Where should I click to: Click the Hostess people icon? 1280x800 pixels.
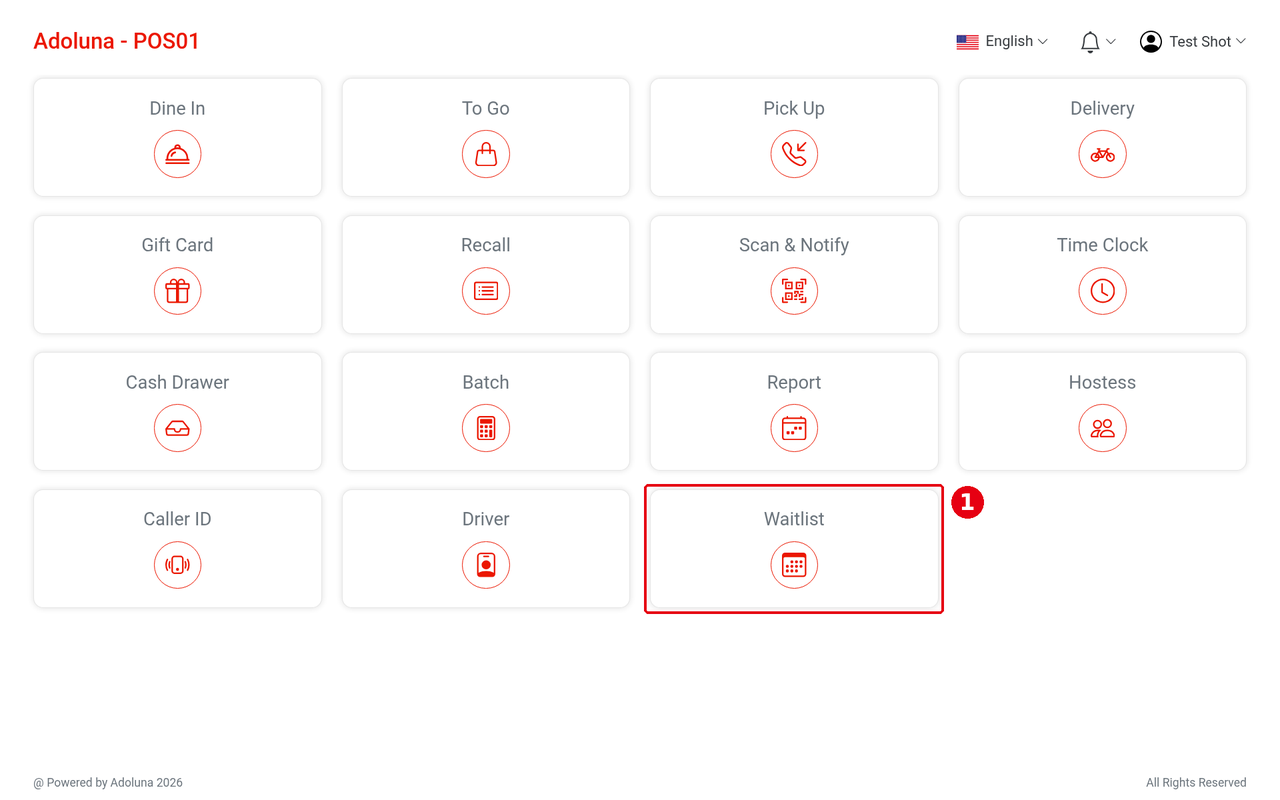[1102, 428]
